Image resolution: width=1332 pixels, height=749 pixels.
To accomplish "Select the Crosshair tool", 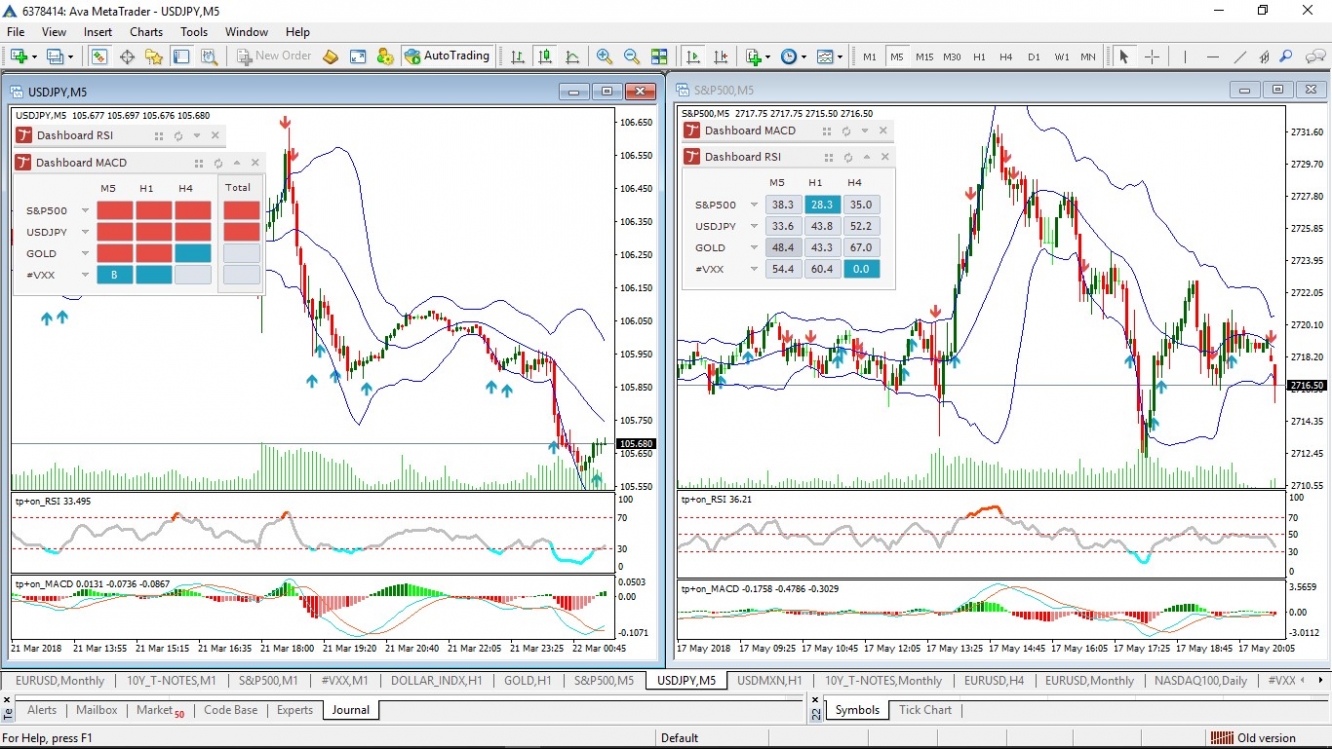I will coord(1152,57).
